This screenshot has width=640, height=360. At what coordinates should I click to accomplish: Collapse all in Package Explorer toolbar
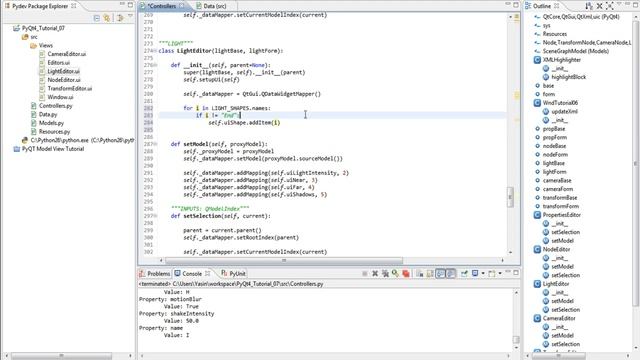click(x=97, y=18)
